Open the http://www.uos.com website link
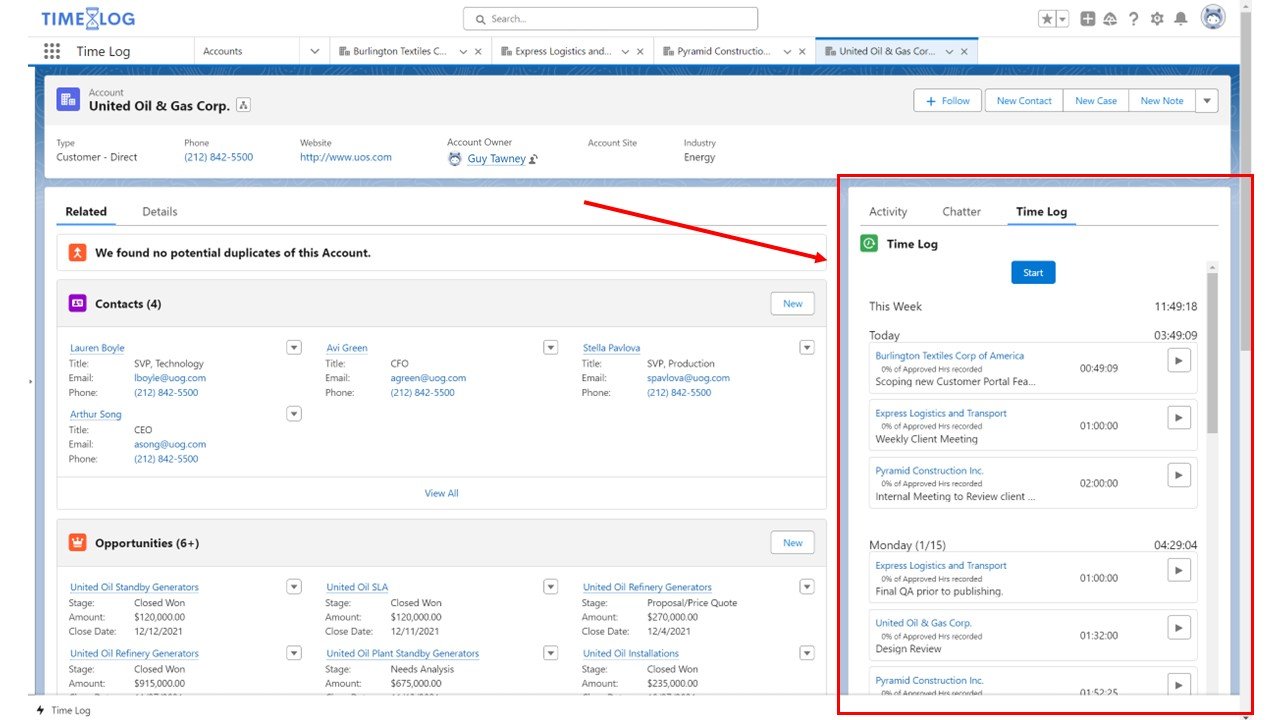The image size is (1280, 720). [x=346, y=157]
